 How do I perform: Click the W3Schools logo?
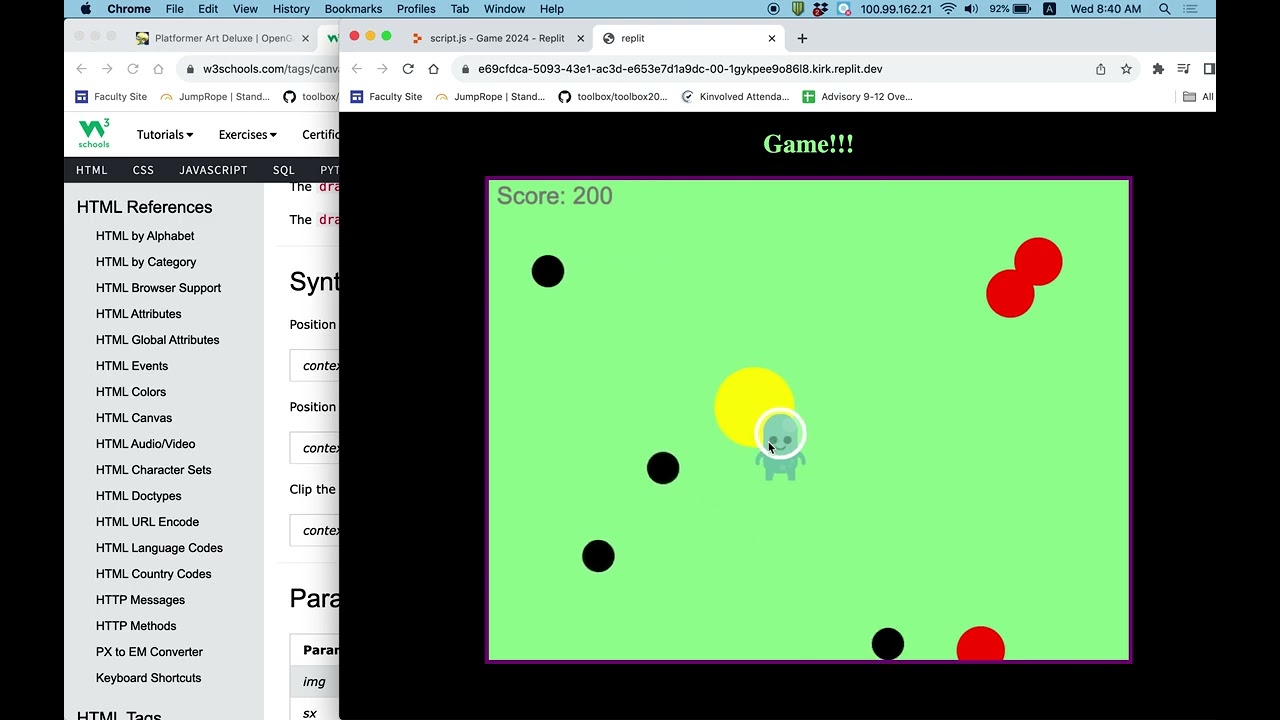click(x=94, y=133)
